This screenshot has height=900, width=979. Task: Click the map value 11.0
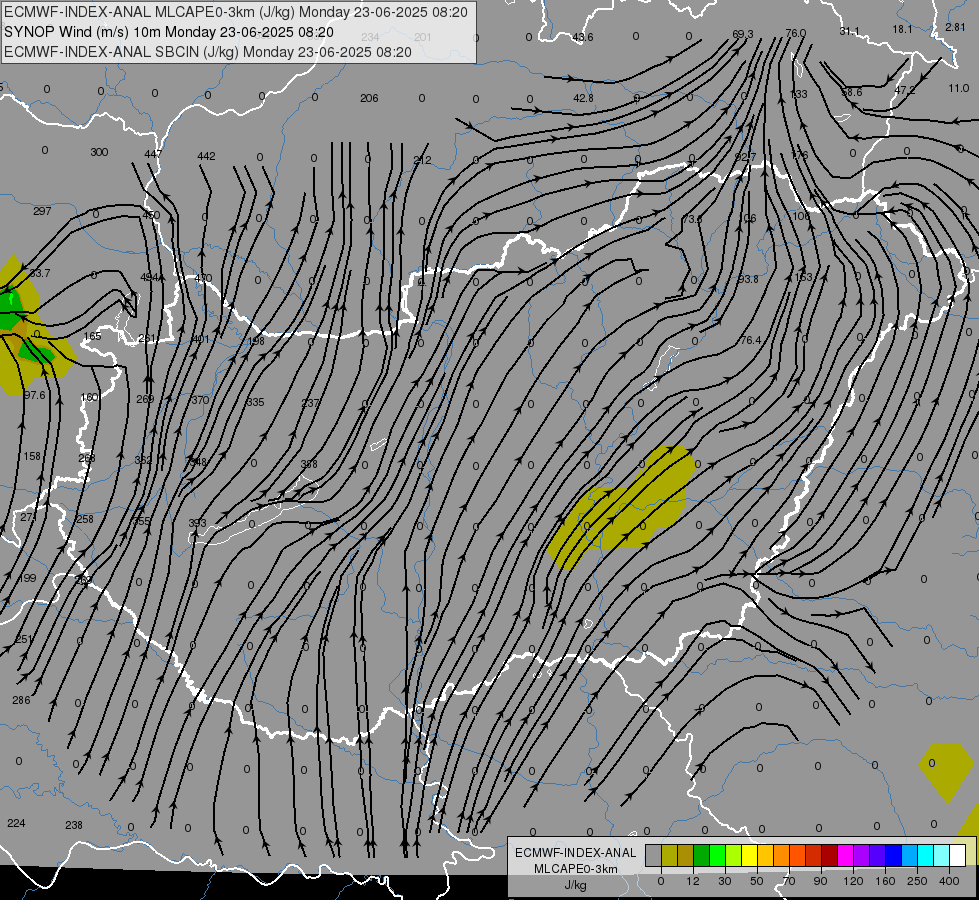(958, 88)
